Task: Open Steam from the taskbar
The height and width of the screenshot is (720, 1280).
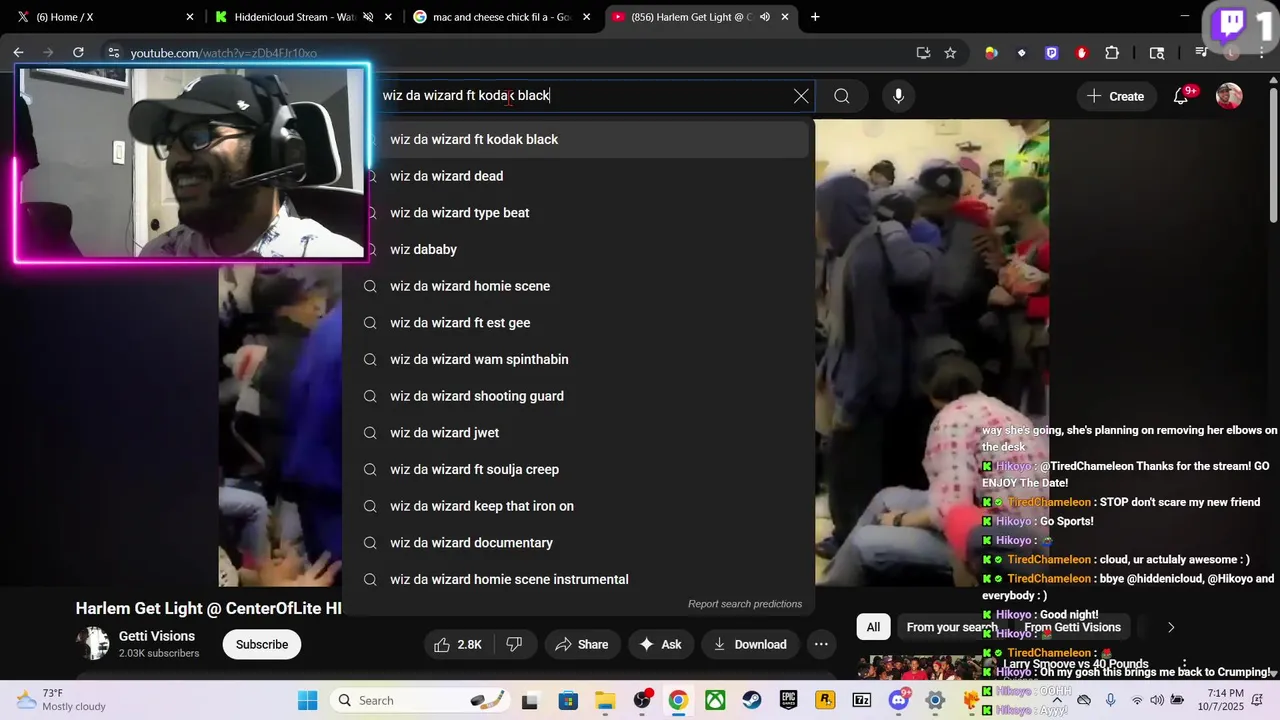Action: 751,700
